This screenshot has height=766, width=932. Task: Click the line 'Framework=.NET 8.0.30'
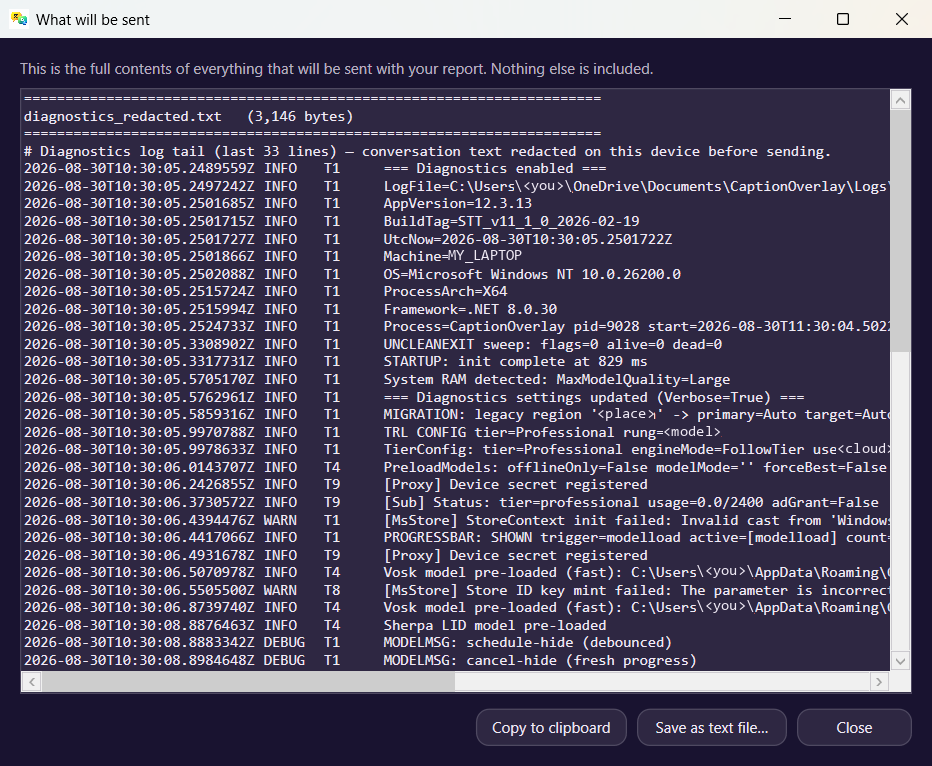click(x=291, y=310)
